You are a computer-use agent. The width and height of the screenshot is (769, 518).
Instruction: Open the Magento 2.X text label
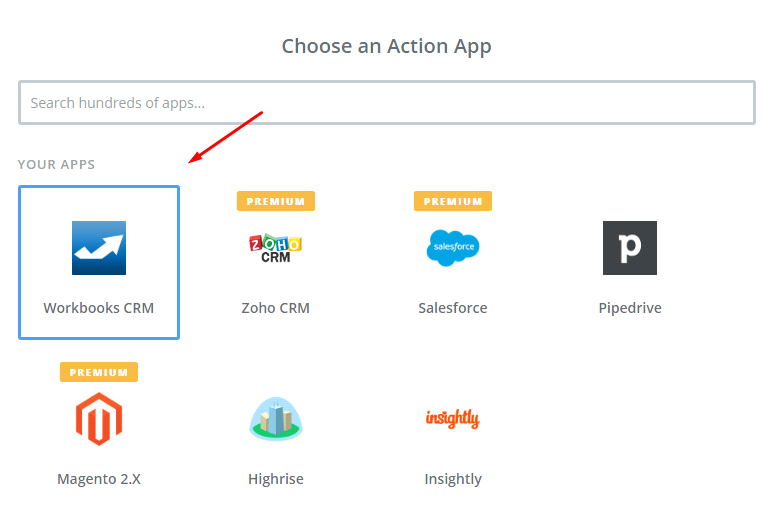point(99,479)
